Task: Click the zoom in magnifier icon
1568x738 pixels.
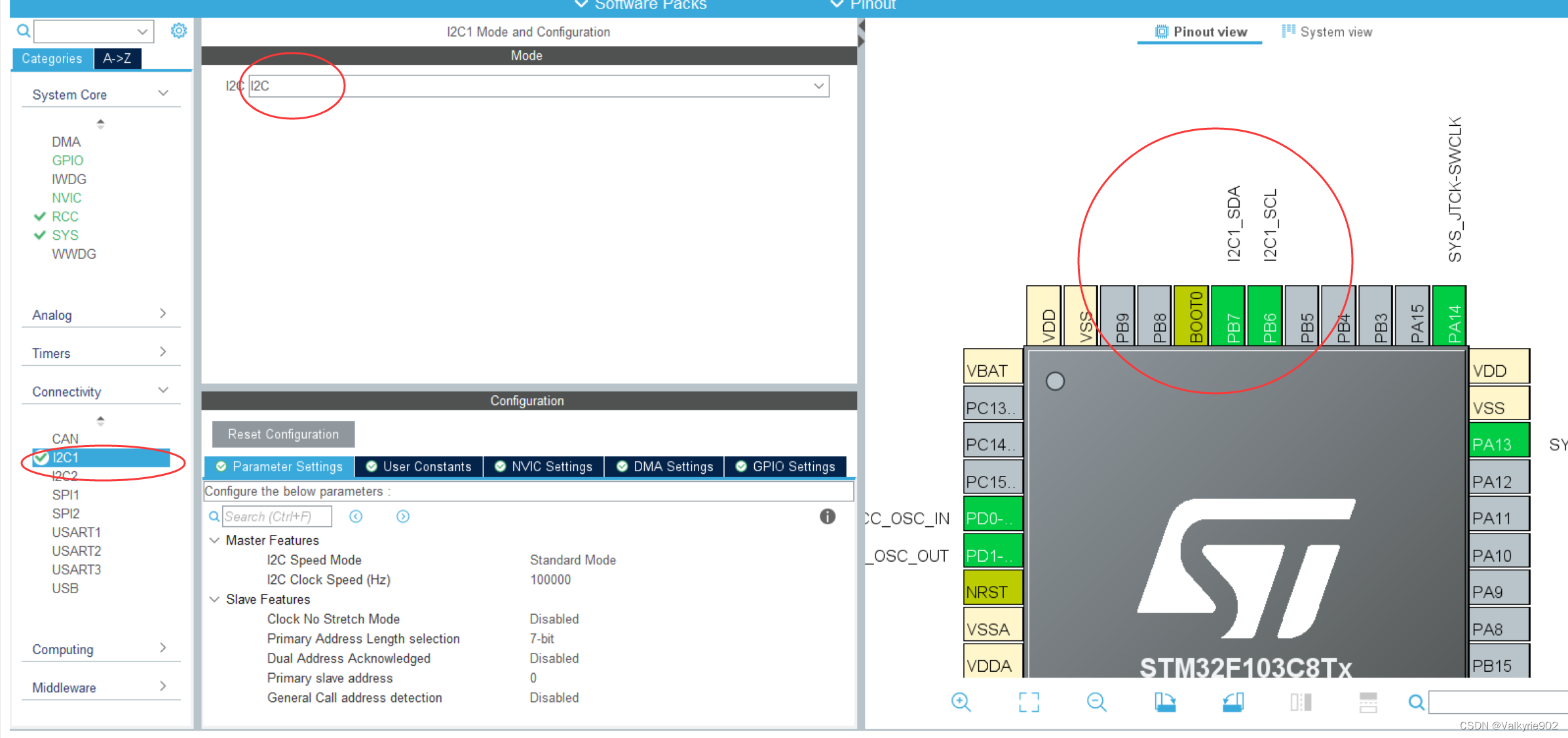Action: [x=961, y=702]
